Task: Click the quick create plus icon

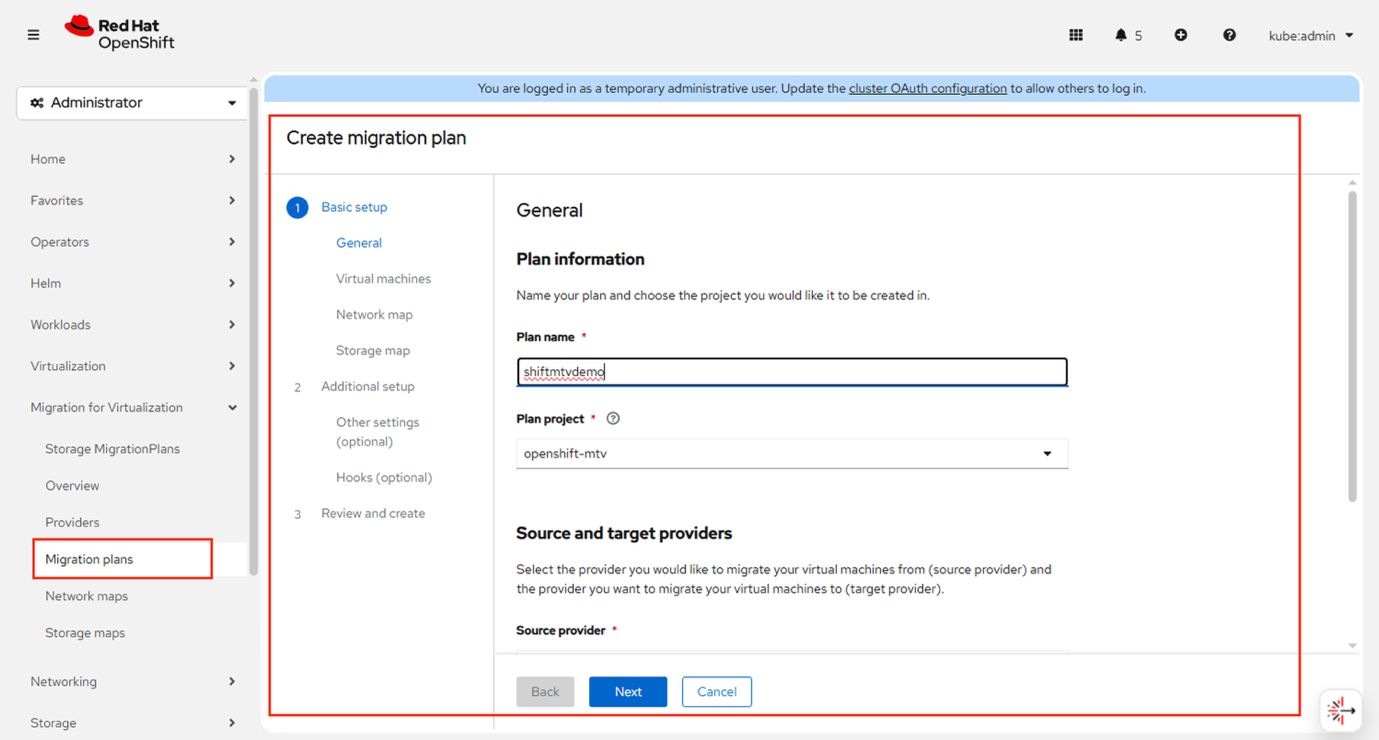Action: (x=1181, y=34)
